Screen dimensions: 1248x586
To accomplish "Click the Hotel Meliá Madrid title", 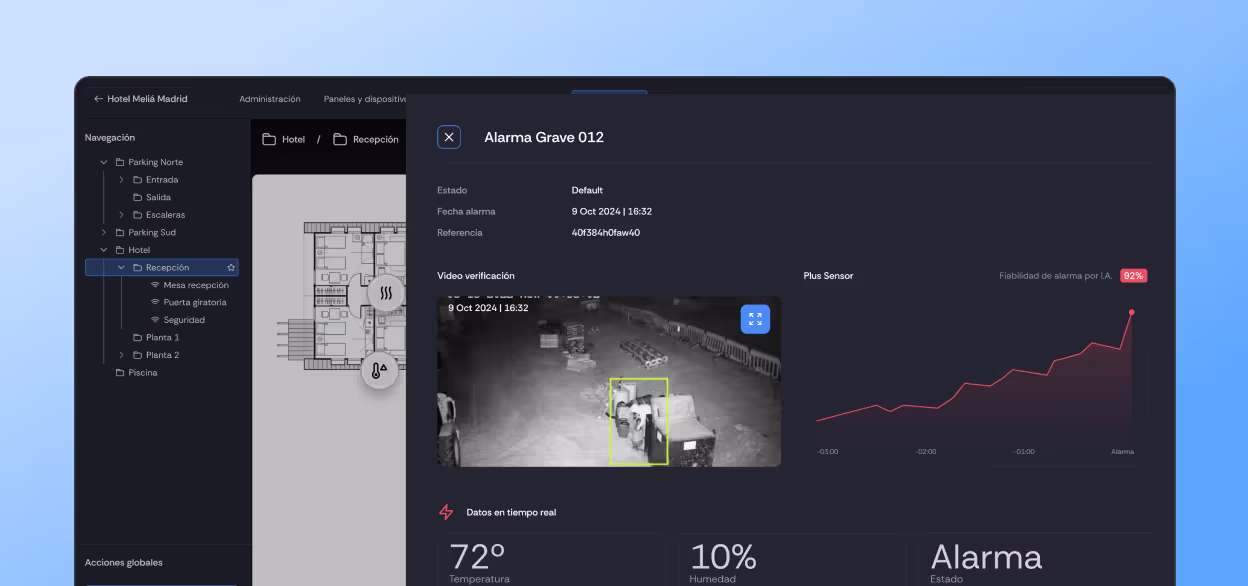I will coord(147,99).
